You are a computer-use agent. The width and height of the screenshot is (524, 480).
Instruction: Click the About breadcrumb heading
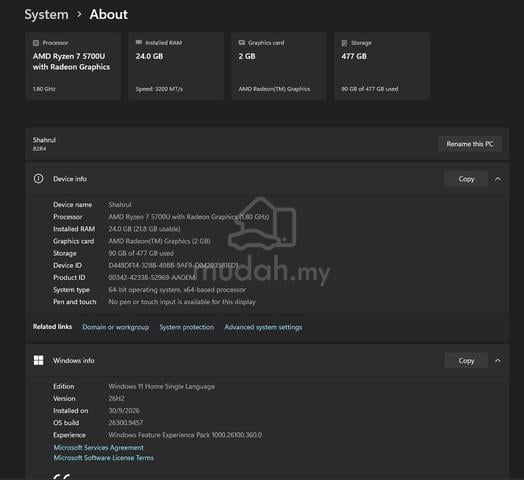[x=109, y=14]
